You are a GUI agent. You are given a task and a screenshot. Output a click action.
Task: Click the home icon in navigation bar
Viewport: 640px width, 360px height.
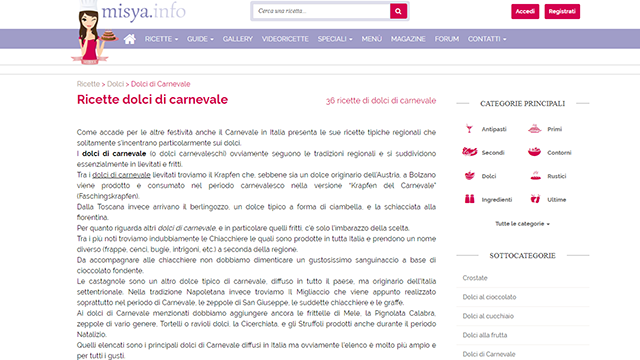pos(130,39)
